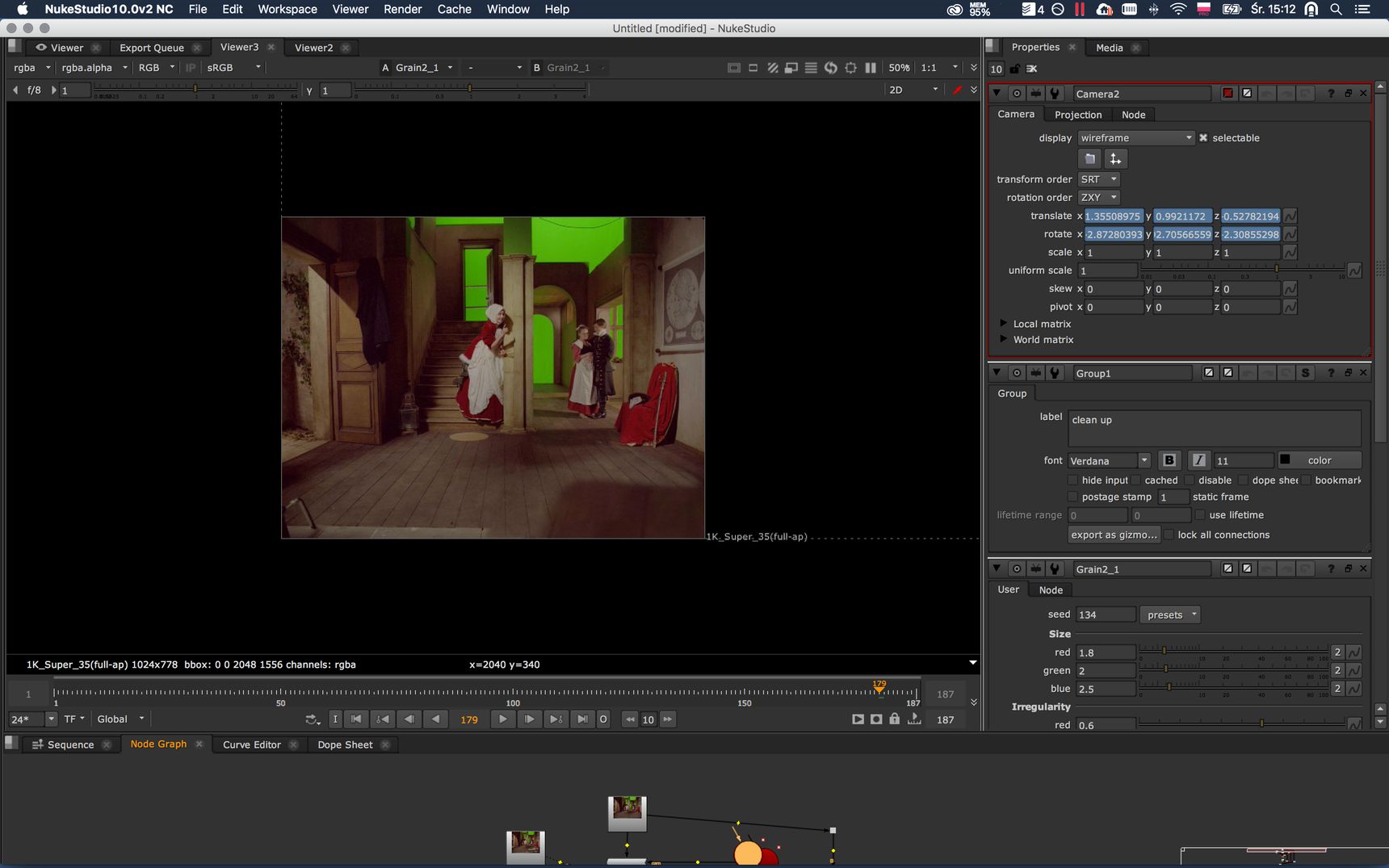Open translate animation curve menu
Screen dimensions: 1389x868
click(x=1290, y=216)
